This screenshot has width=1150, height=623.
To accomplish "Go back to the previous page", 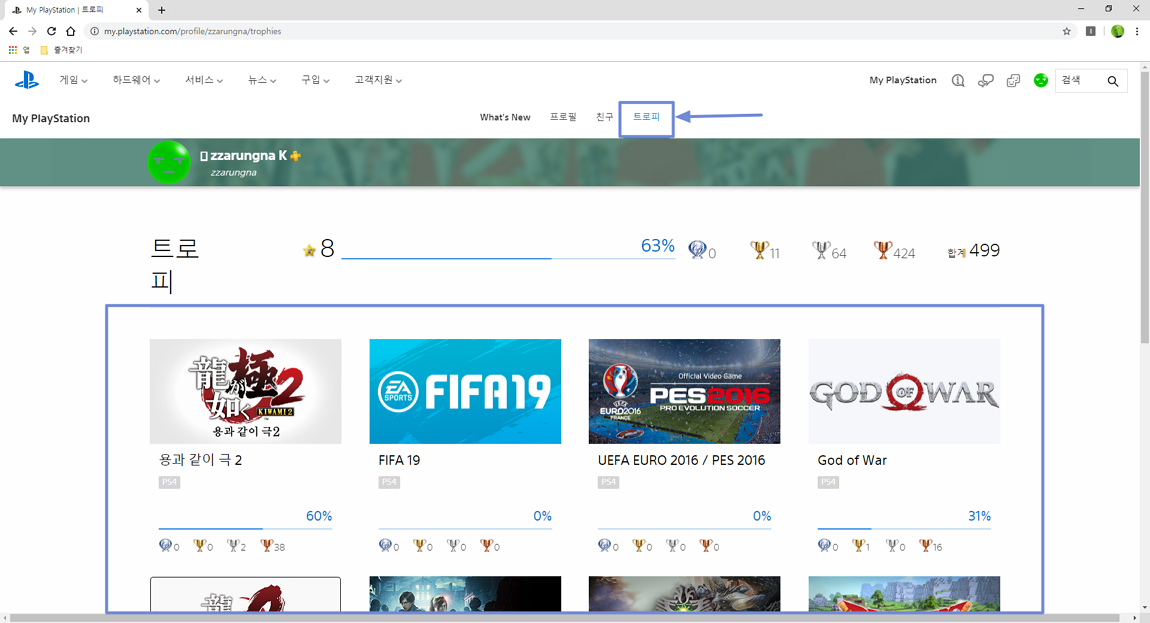I will (x=12, y=31).
